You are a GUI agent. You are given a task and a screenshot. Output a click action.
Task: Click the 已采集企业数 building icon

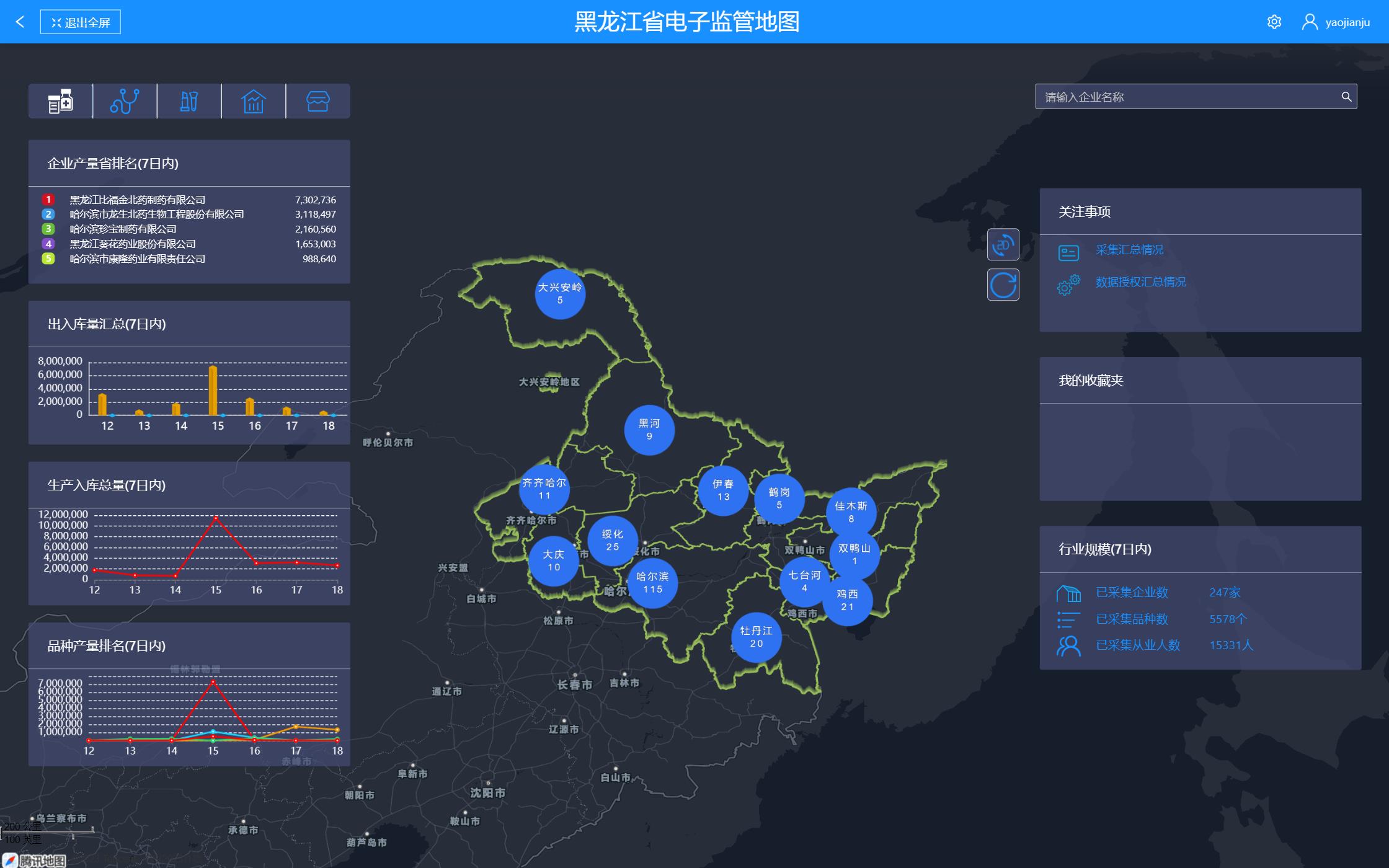[1068, 593]
